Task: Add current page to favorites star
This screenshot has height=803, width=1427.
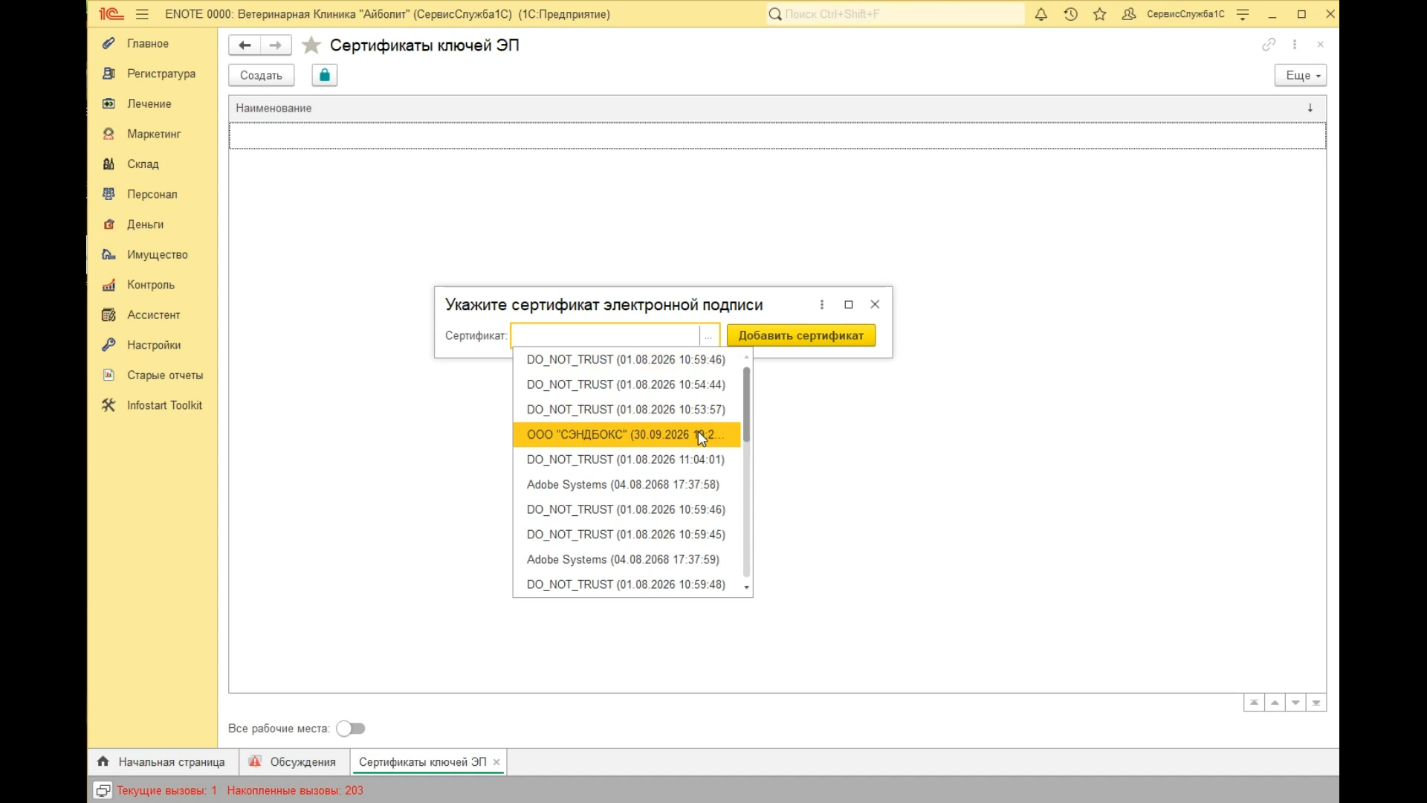Action: click(312, 45)
